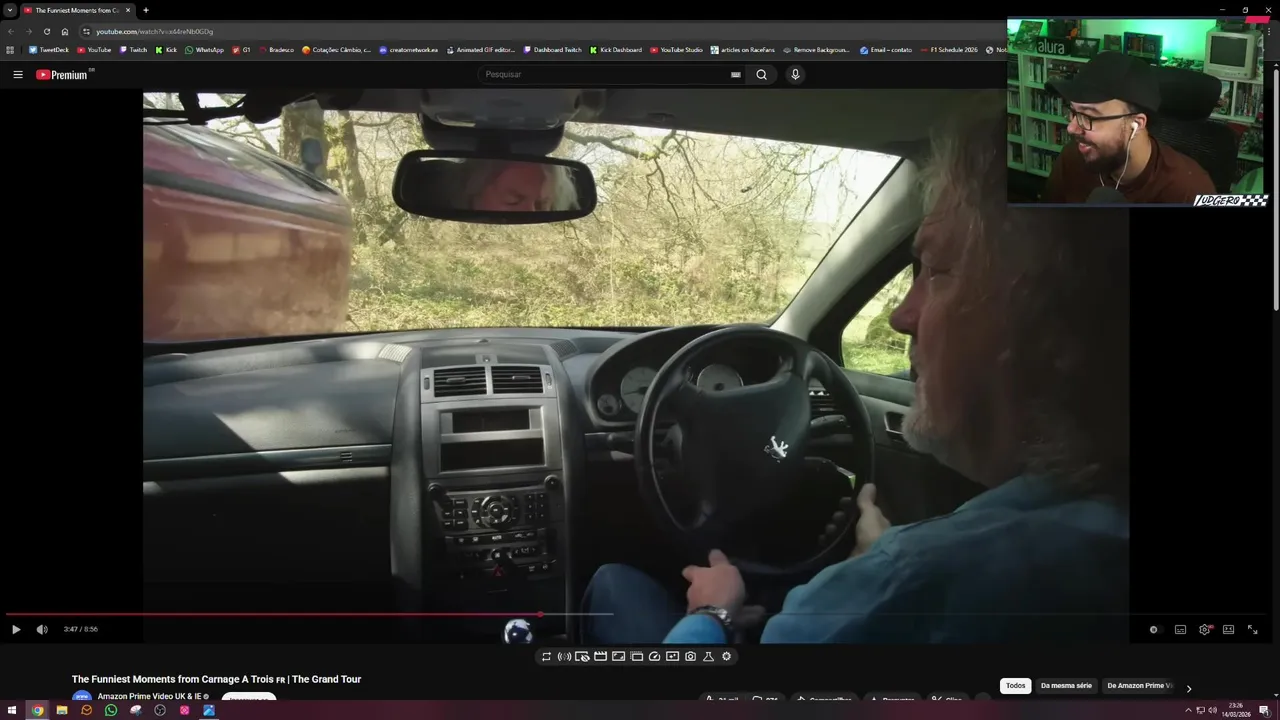Open YouTube hamburger guide menu

[17, 74]
